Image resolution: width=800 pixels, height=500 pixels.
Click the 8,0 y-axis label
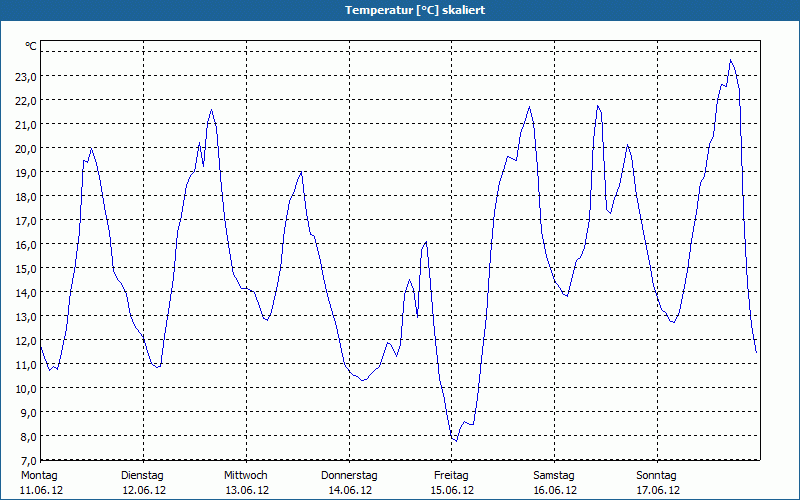[x=28, y=436]
